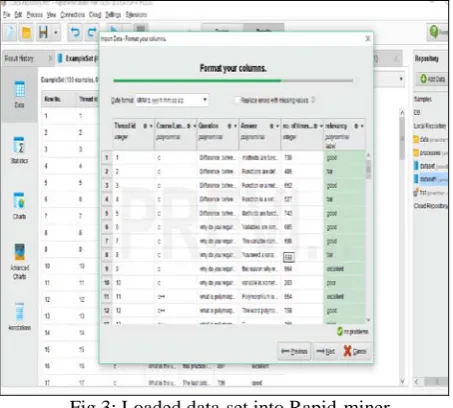The height and width of the screenshot is (408, 453).
Task: Click the green 'no problems' status icon
Action: pyautogui.click(x=340, y=331)
